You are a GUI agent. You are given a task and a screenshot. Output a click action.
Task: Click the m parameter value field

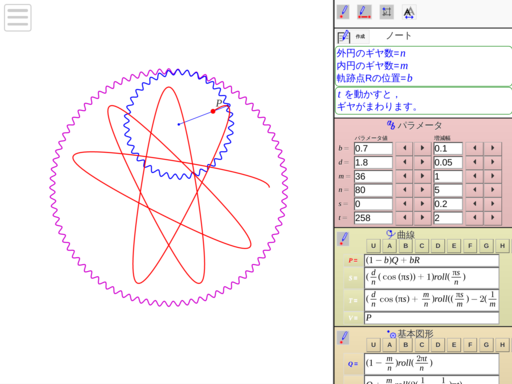tap(373, 176)
